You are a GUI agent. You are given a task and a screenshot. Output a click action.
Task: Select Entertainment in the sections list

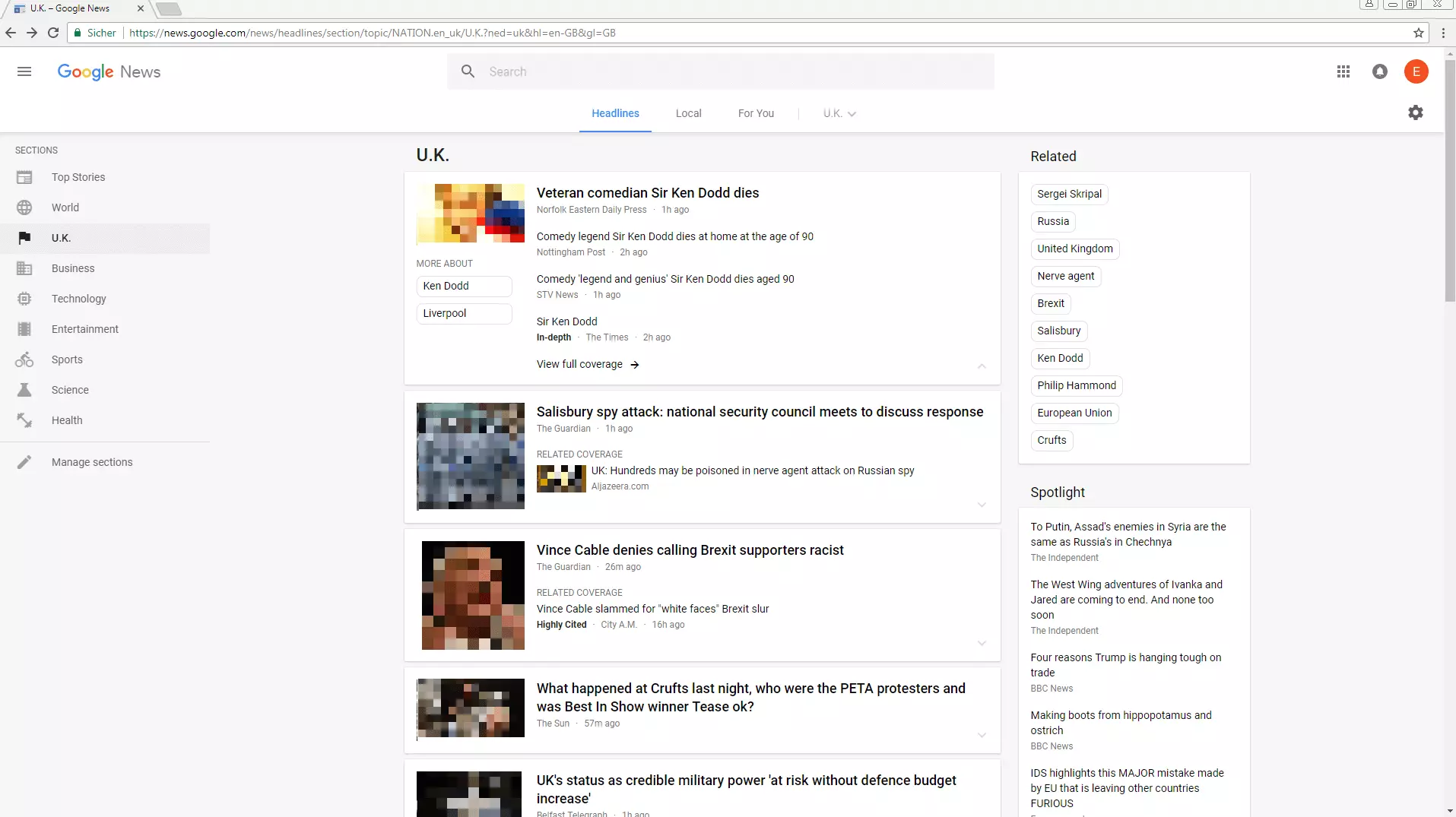point(105,329)
